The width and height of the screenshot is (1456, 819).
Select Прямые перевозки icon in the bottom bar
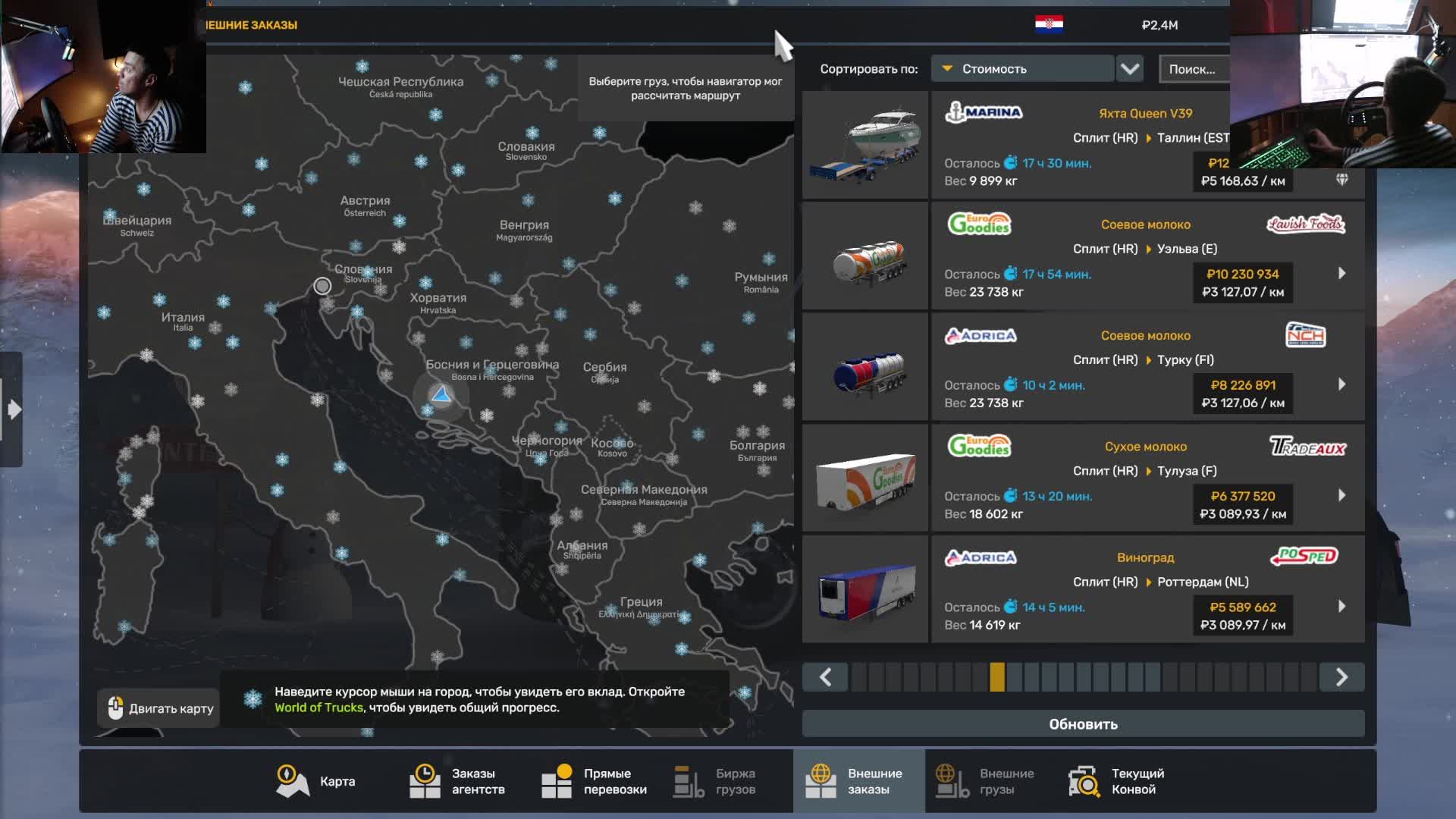click(557, 781)
